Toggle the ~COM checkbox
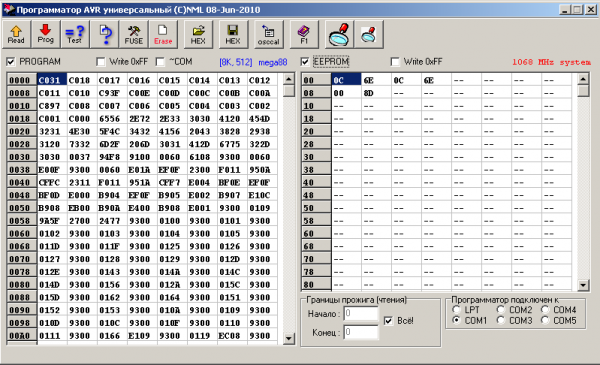This screenshot has width=600, height=365. coord(160,62)
